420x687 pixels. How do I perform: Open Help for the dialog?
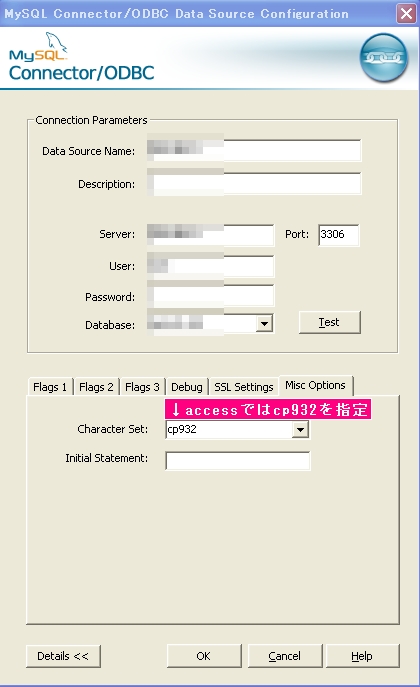click(x=362, y=656)
